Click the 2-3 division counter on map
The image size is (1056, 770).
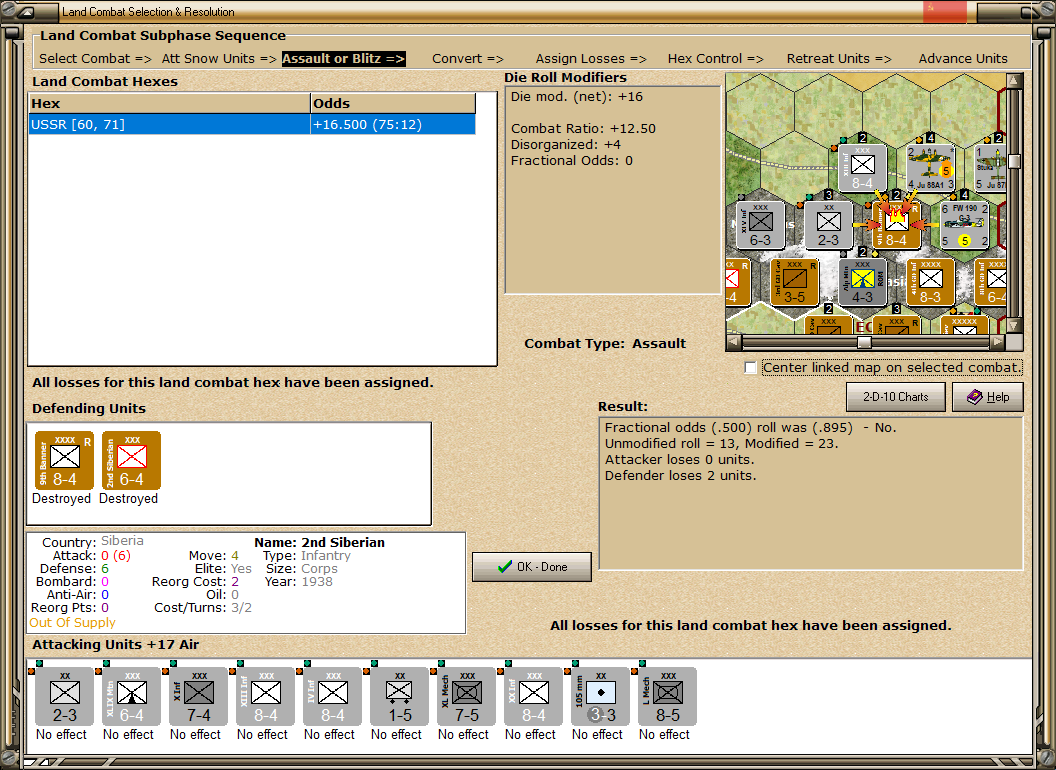point(828,225)
